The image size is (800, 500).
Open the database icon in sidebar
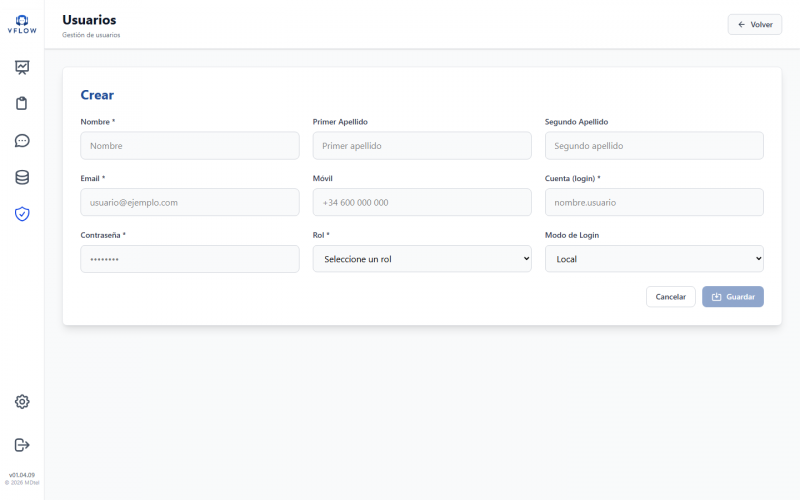tap(22, 178)
